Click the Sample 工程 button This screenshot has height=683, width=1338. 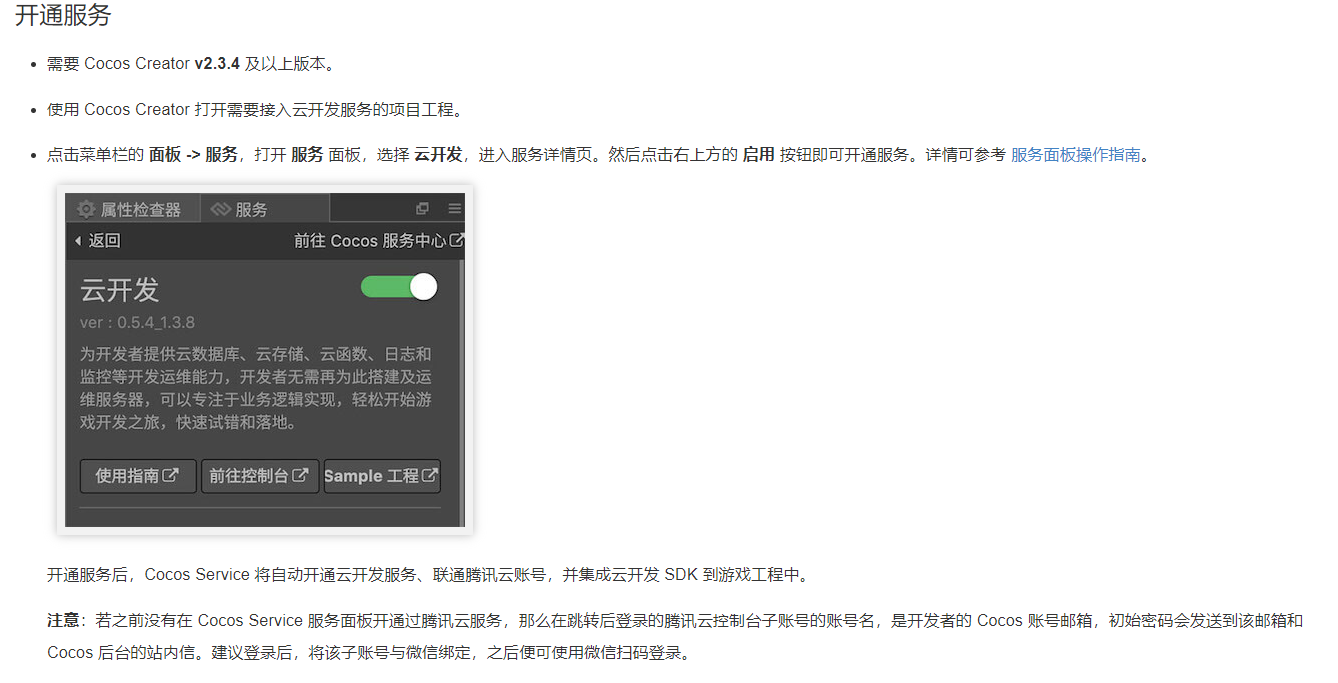[382, 476]
